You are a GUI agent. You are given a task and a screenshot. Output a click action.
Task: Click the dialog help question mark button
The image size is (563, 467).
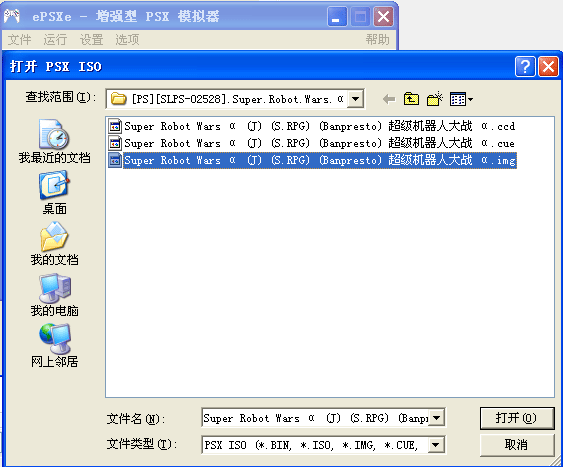click(x=525, y=66)
